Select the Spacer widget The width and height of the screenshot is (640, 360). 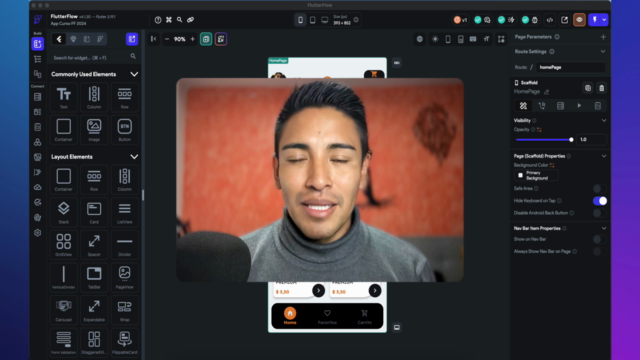(94, 244)
